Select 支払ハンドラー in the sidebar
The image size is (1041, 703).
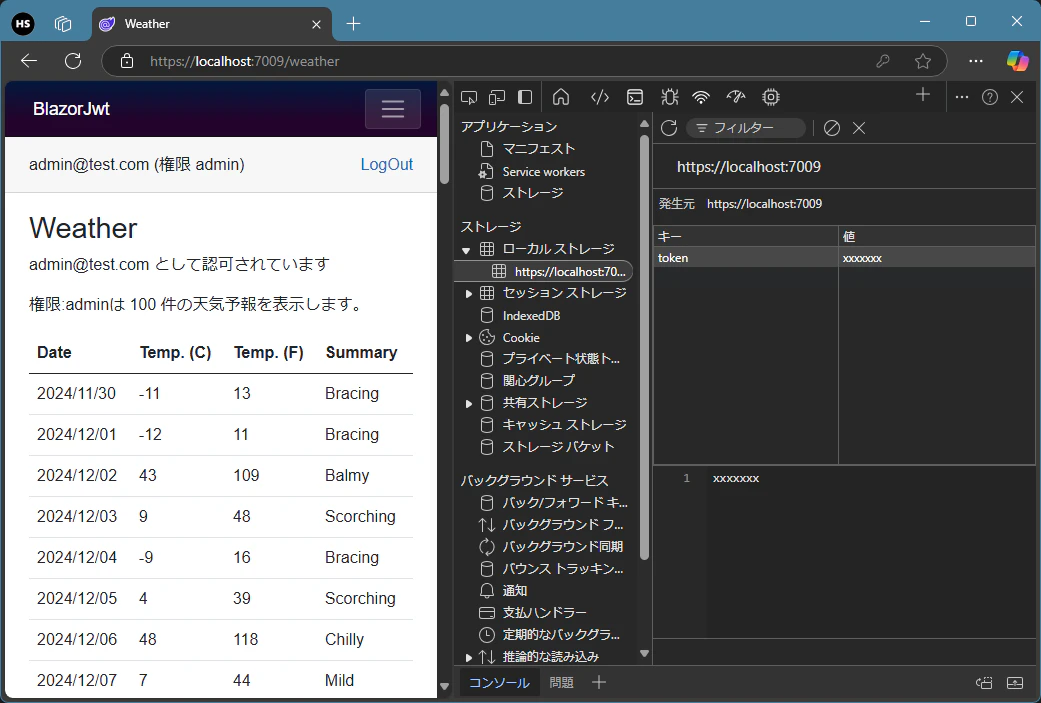(x=544, y=612)
